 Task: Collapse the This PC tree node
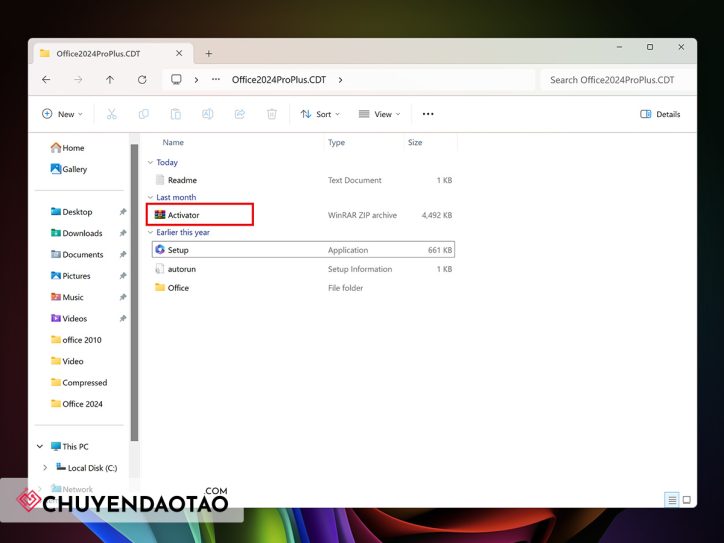40,446
